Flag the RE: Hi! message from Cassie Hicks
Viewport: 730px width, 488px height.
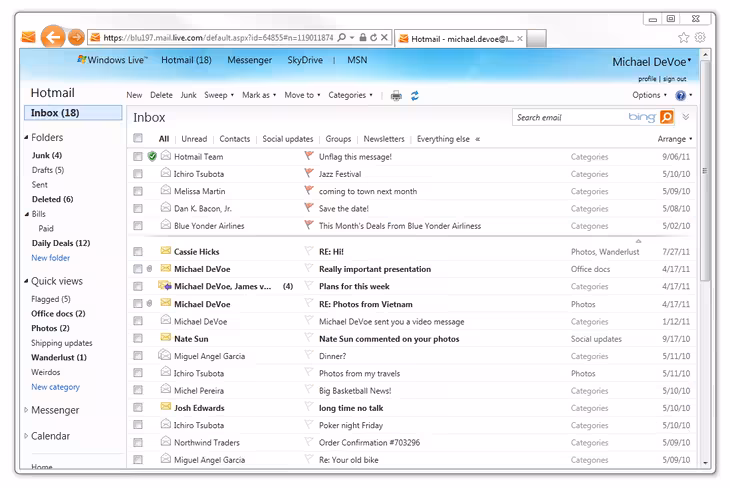(309, 251)
